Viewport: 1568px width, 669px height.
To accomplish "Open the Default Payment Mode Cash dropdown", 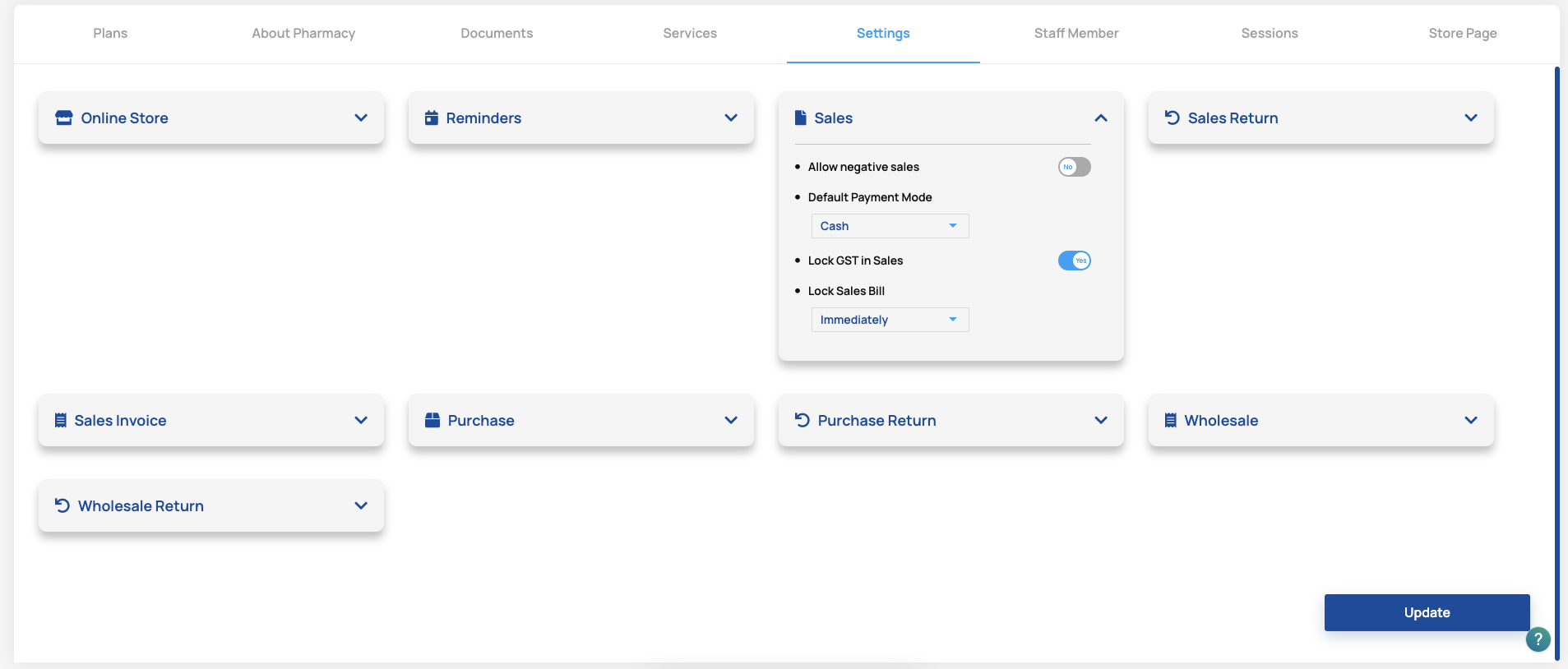I will (x=890, y=226).
